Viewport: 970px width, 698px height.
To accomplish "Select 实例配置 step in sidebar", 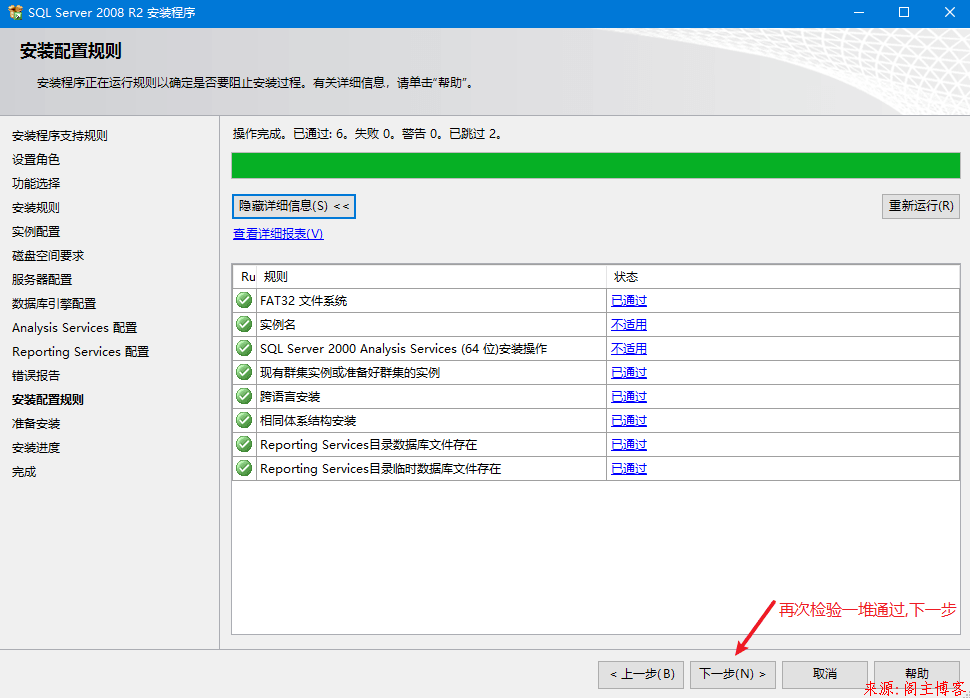I will coord(36,232).
